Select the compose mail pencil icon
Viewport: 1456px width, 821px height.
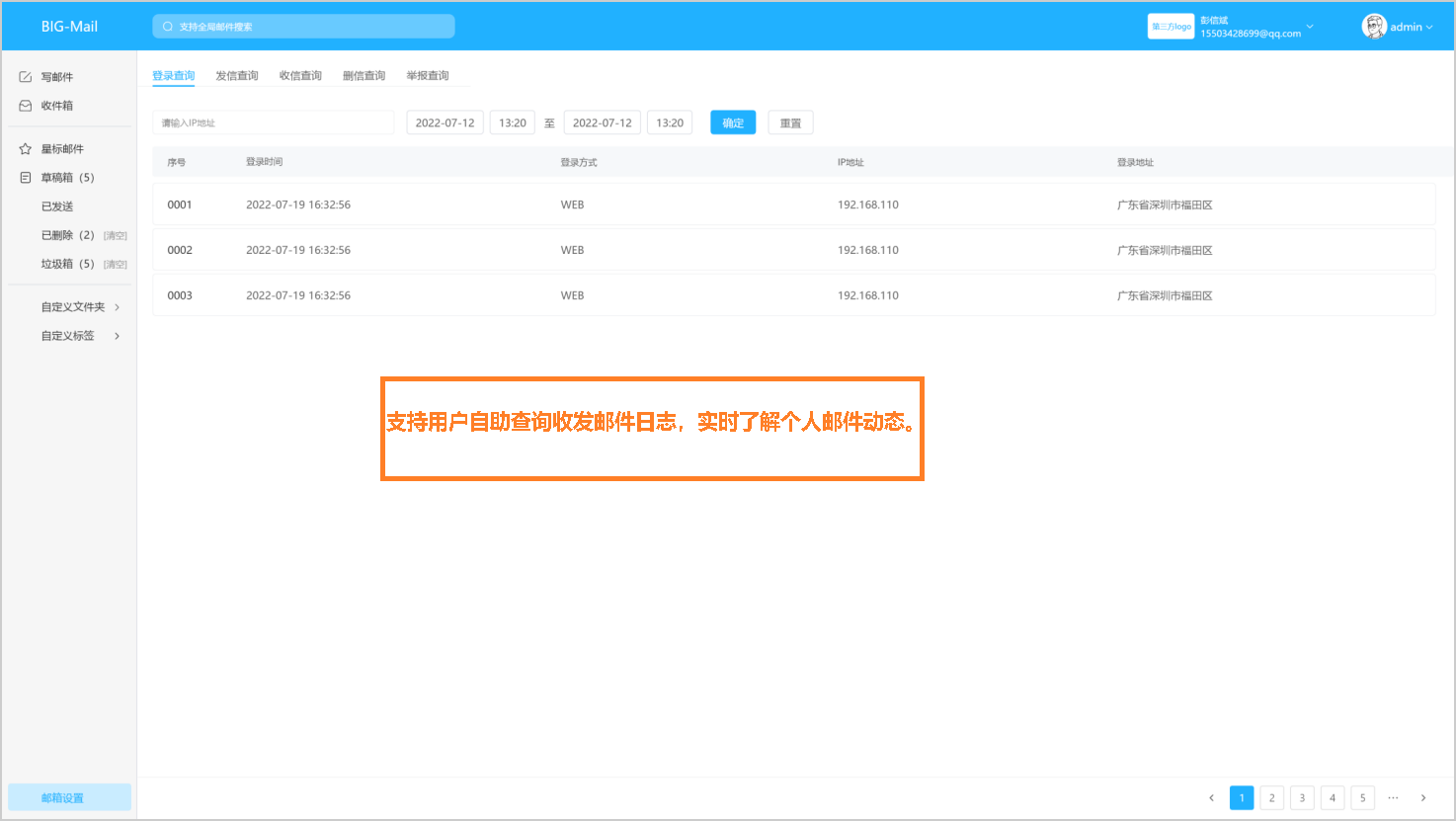tap(24, 76)
